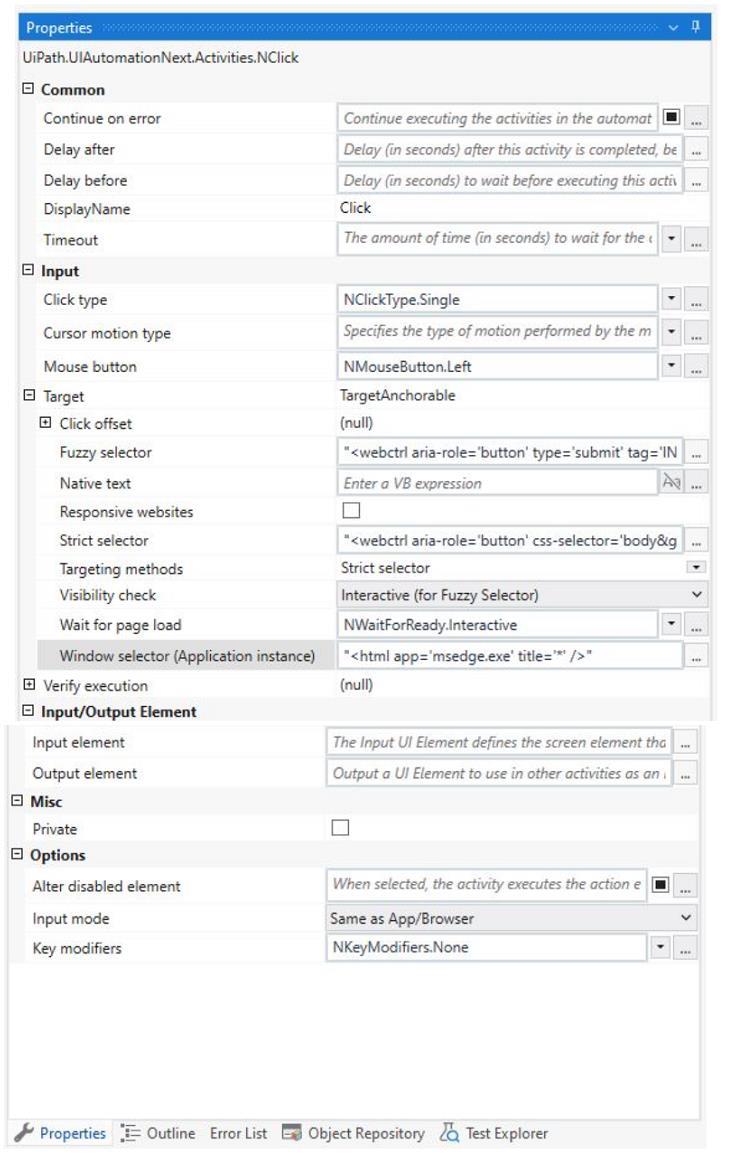The height and width of the screenshot is (1176, 749).
Task: Open the Input mode dropdown
Action: [685, 917]
